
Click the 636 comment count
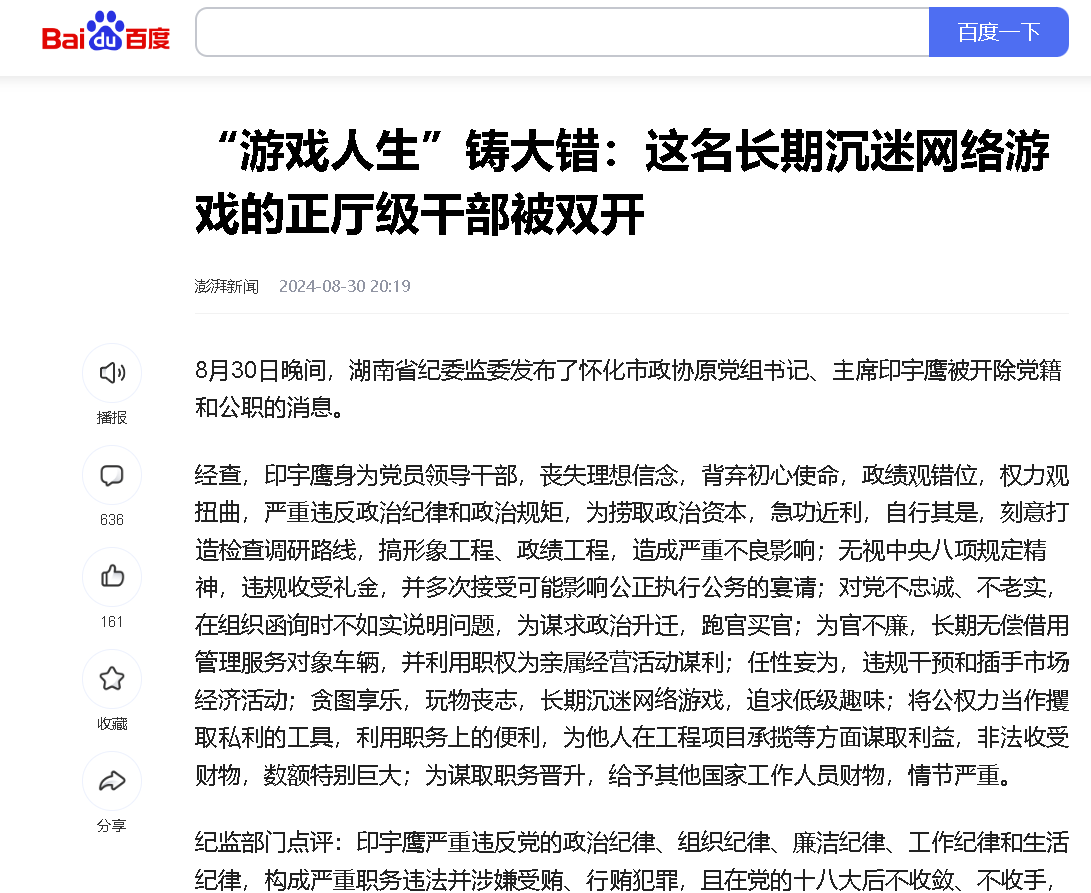(112, 520)
